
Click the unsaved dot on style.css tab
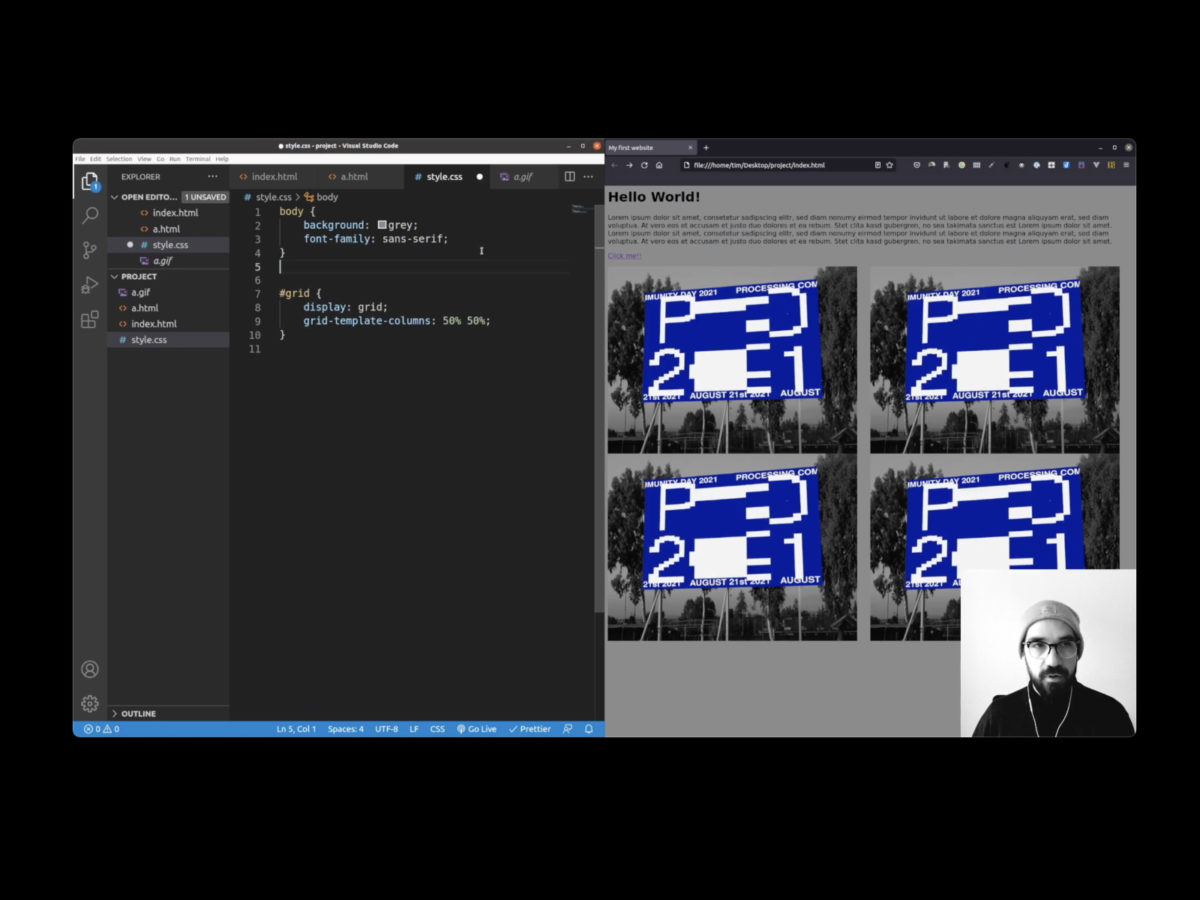(x=479, y=177)
